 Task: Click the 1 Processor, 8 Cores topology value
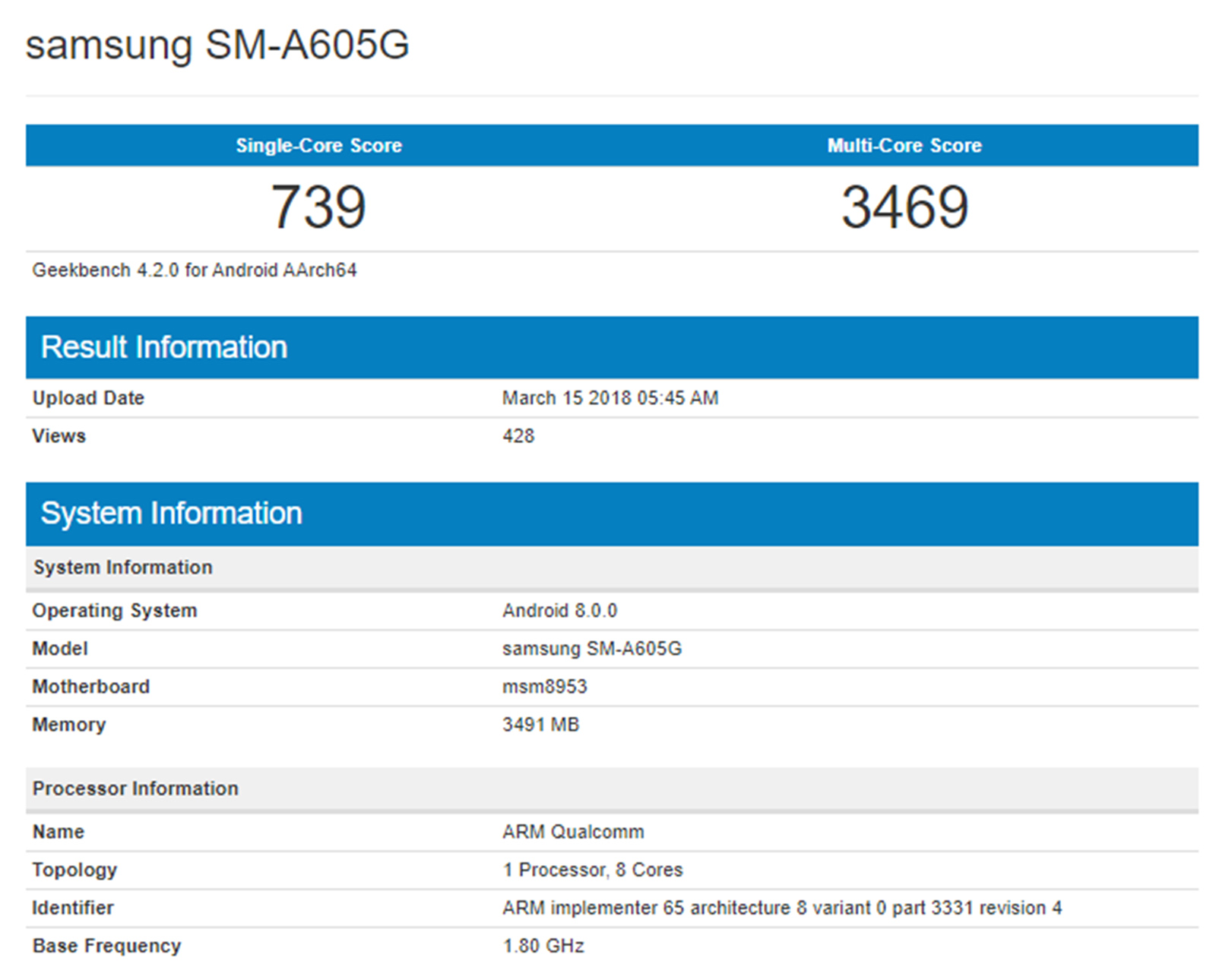[592, 870]
